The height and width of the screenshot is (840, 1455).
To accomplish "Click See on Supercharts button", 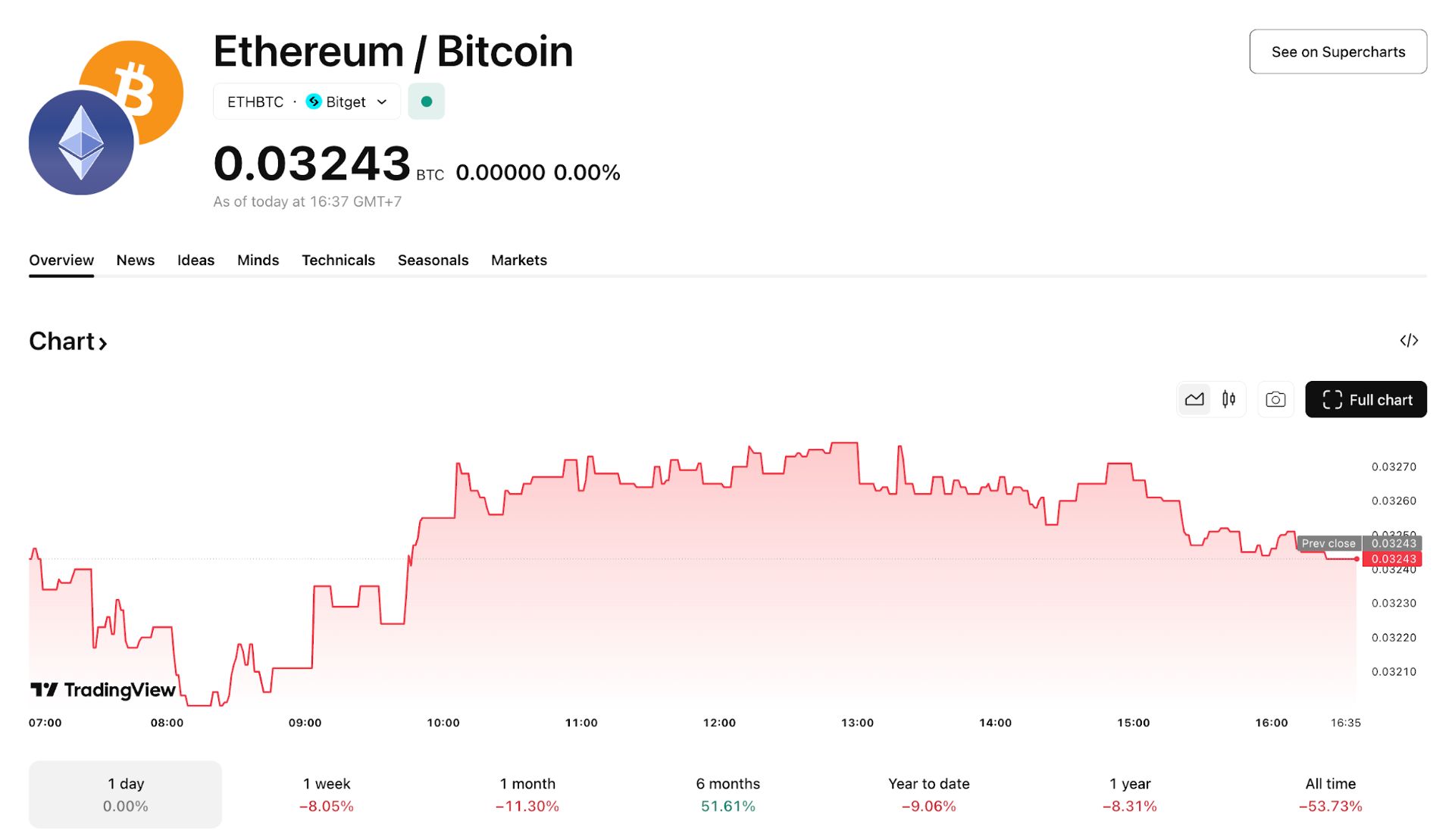I will click(1338, 52).
